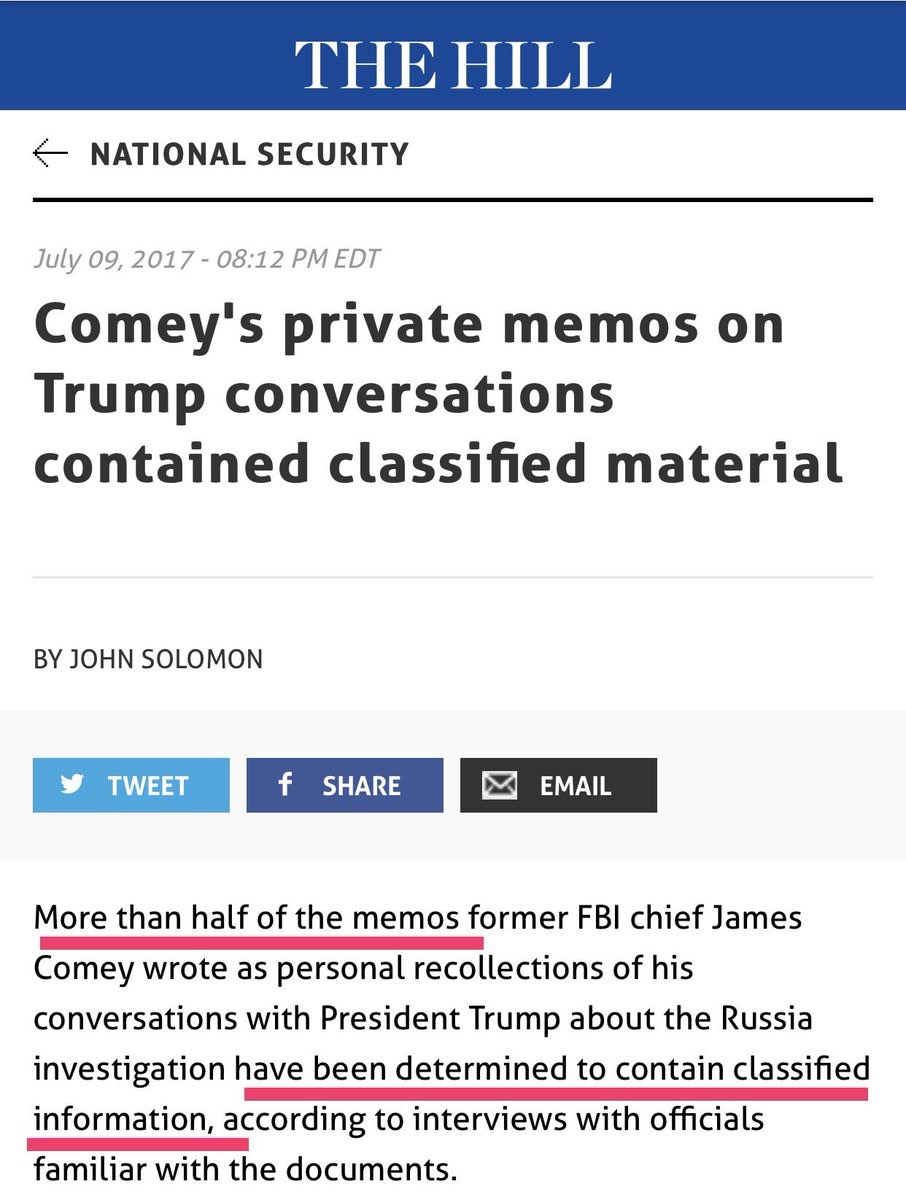Open The Hill homepage logo

(x=452, y=65)
